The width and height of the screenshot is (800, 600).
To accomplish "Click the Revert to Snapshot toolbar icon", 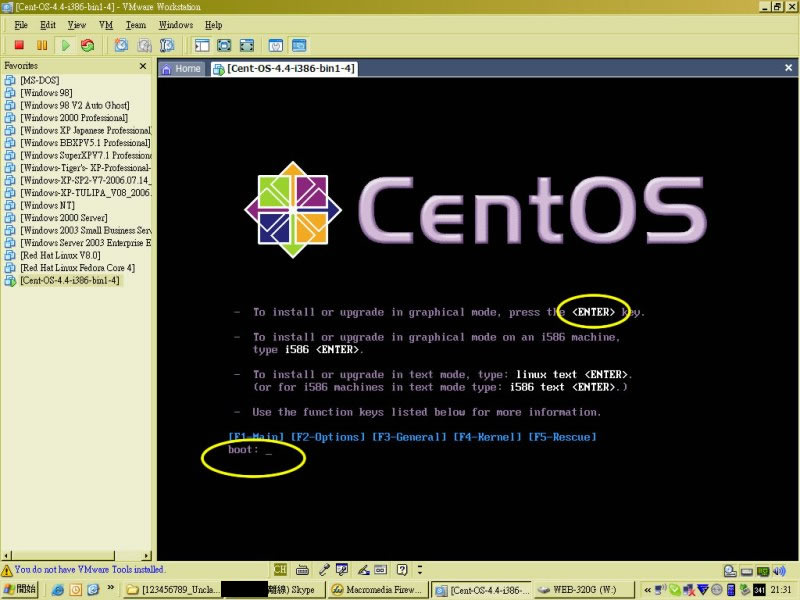I will (144, 45).
